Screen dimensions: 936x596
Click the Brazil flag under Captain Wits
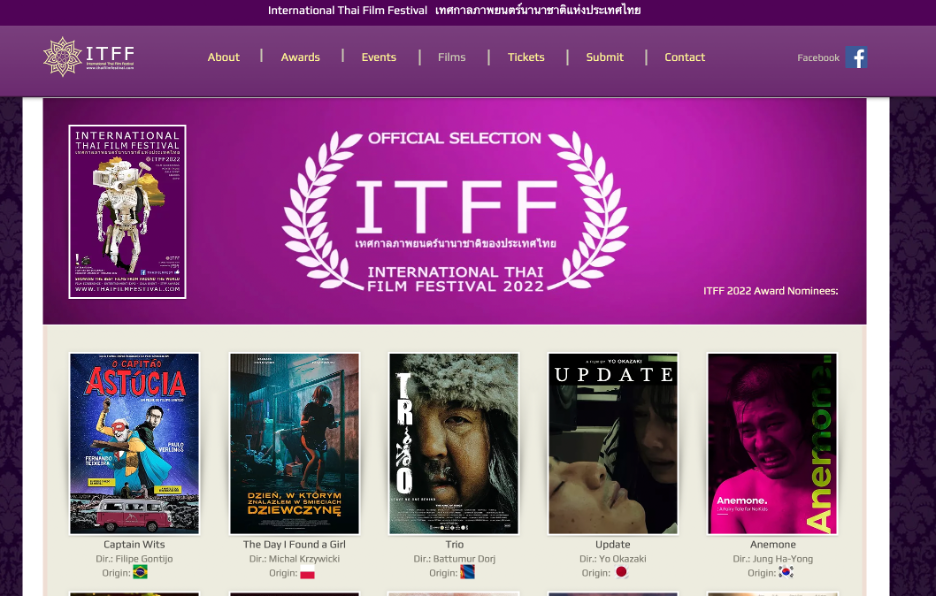coord(140,573)
